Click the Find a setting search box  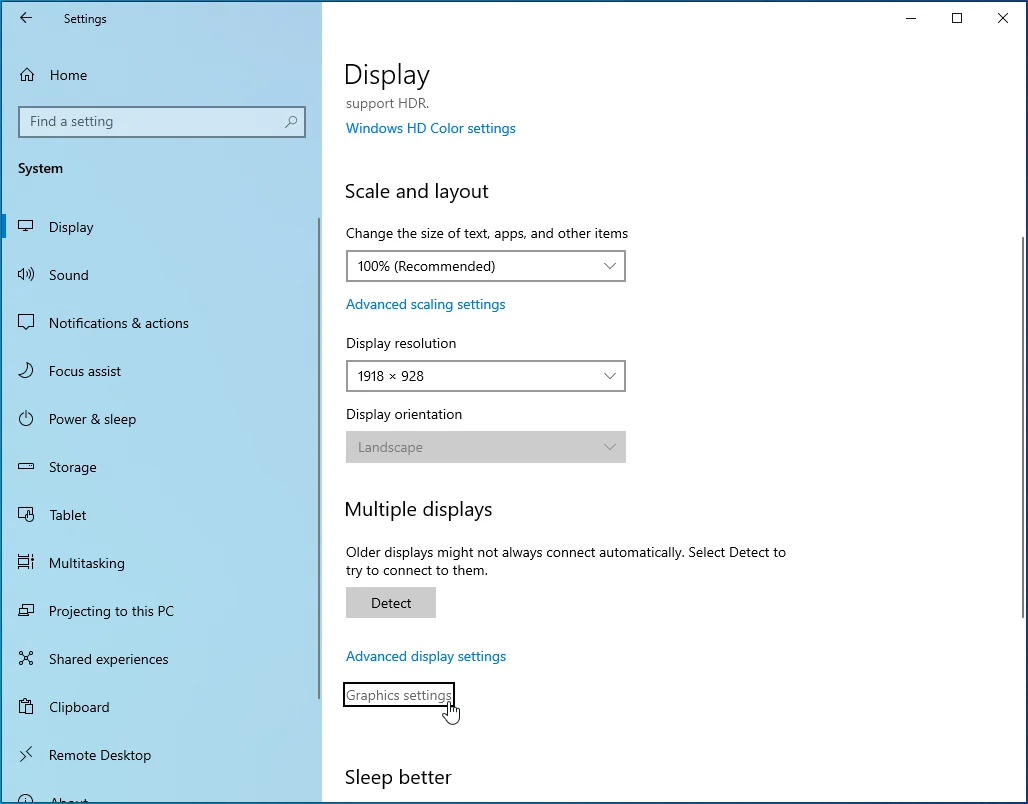[x=162, y=122]
